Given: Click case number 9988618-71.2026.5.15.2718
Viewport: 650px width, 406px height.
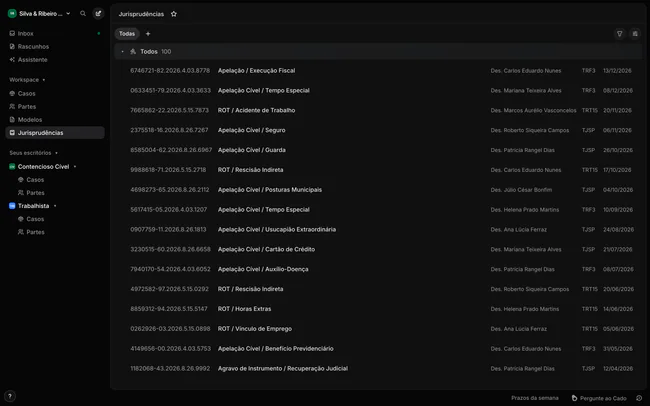Looking at the screenshot, I should point(168,170).
